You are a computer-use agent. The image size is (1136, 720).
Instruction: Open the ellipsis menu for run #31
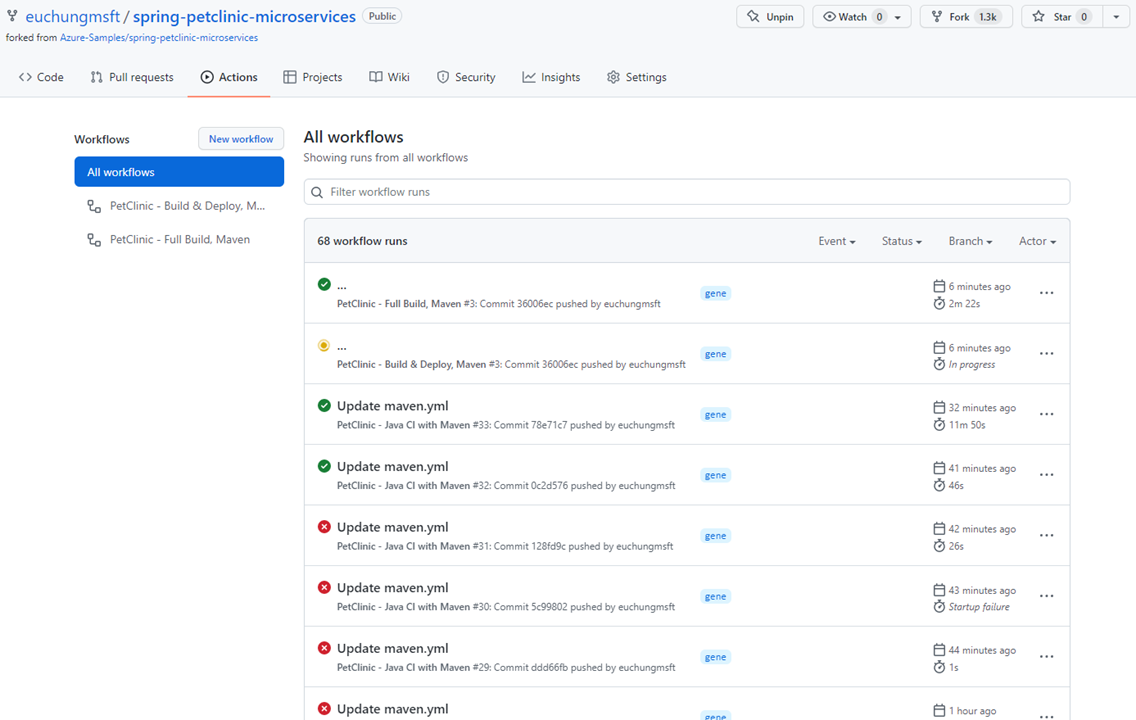pos(1046,535)
